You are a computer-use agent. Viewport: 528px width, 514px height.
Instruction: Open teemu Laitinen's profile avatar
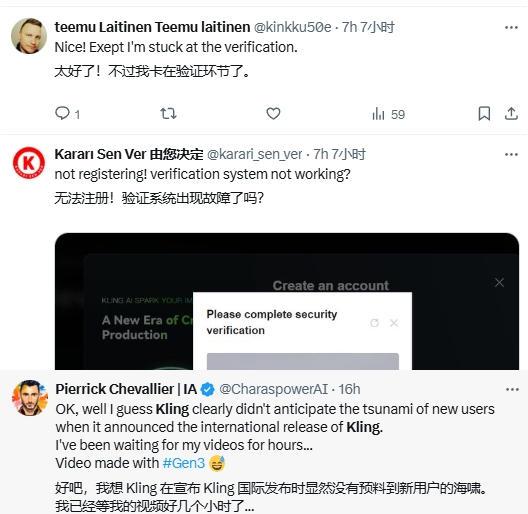coord(29,36)
